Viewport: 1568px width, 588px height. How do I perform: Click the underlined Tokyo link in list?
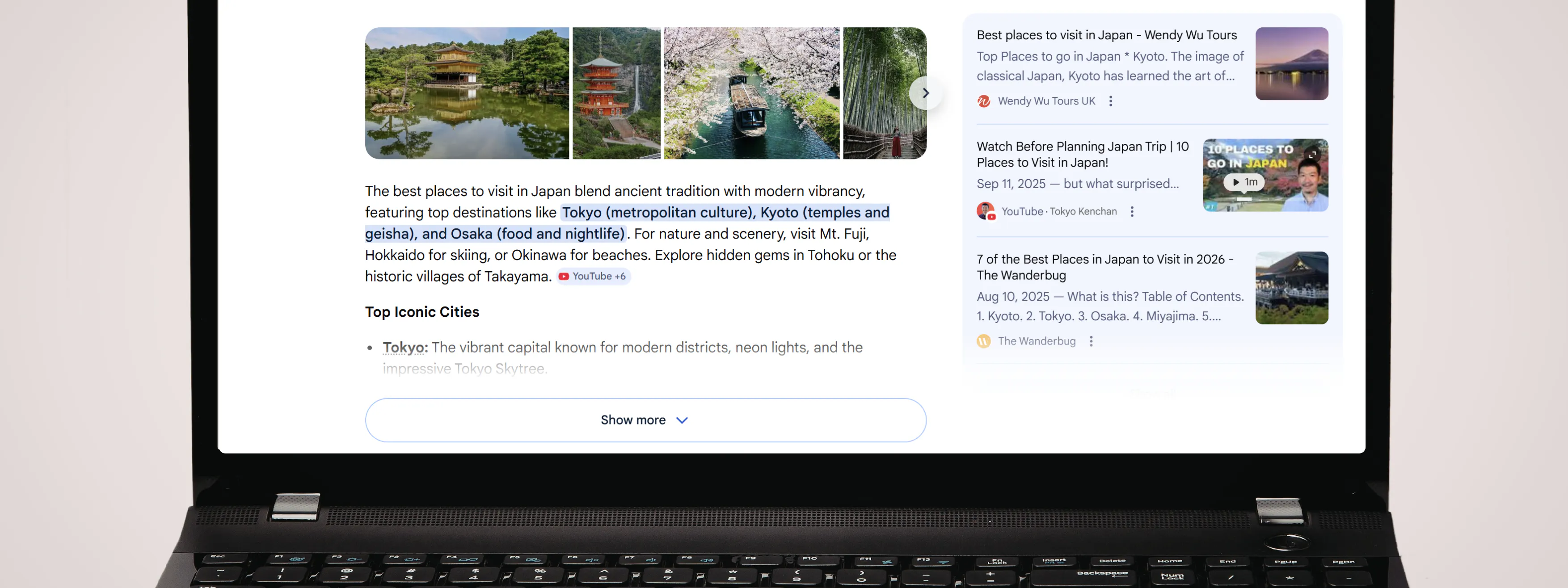tap(404, 348)
